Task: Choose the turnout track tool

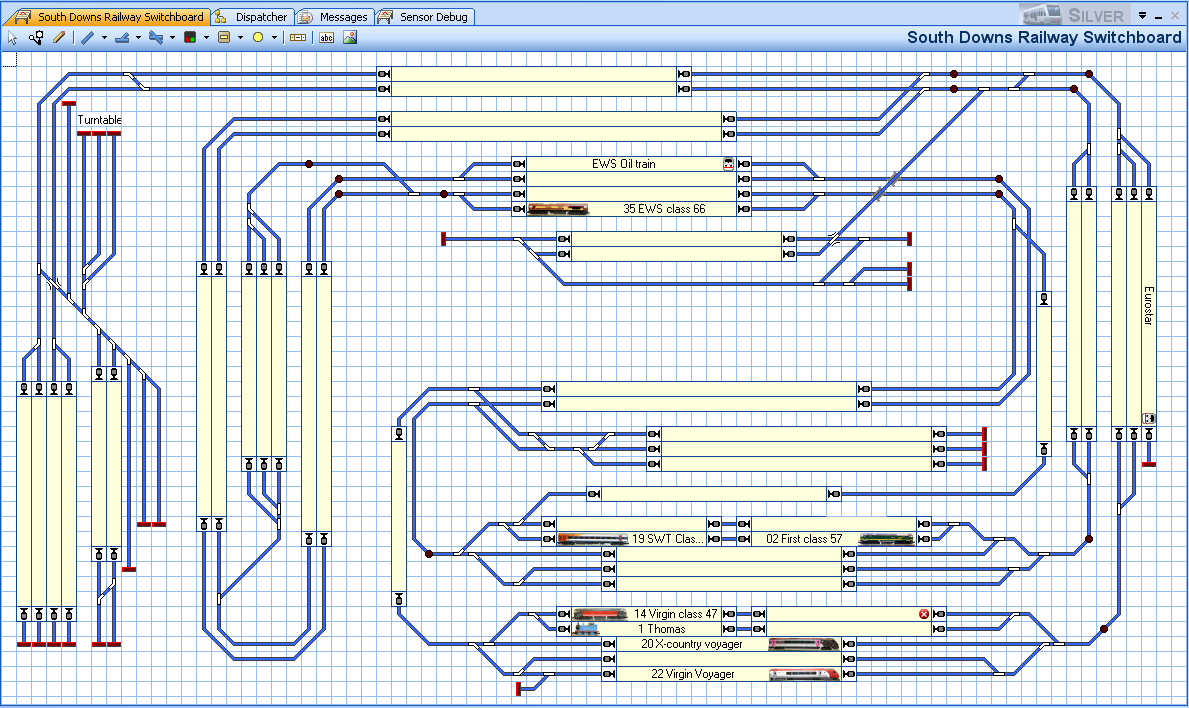Action: (122, 38)
